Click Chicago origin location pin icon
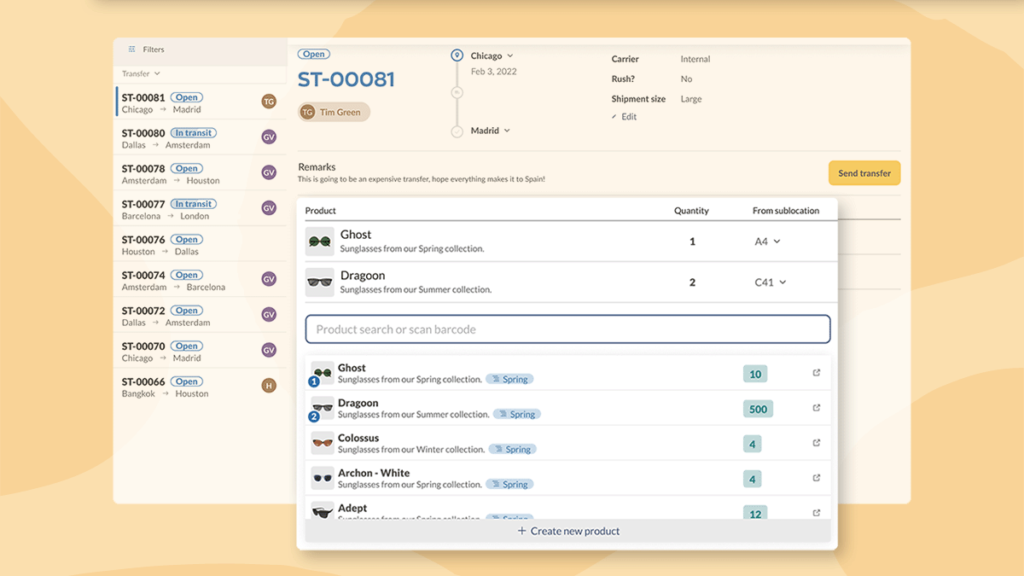 (x=456, y=56)
